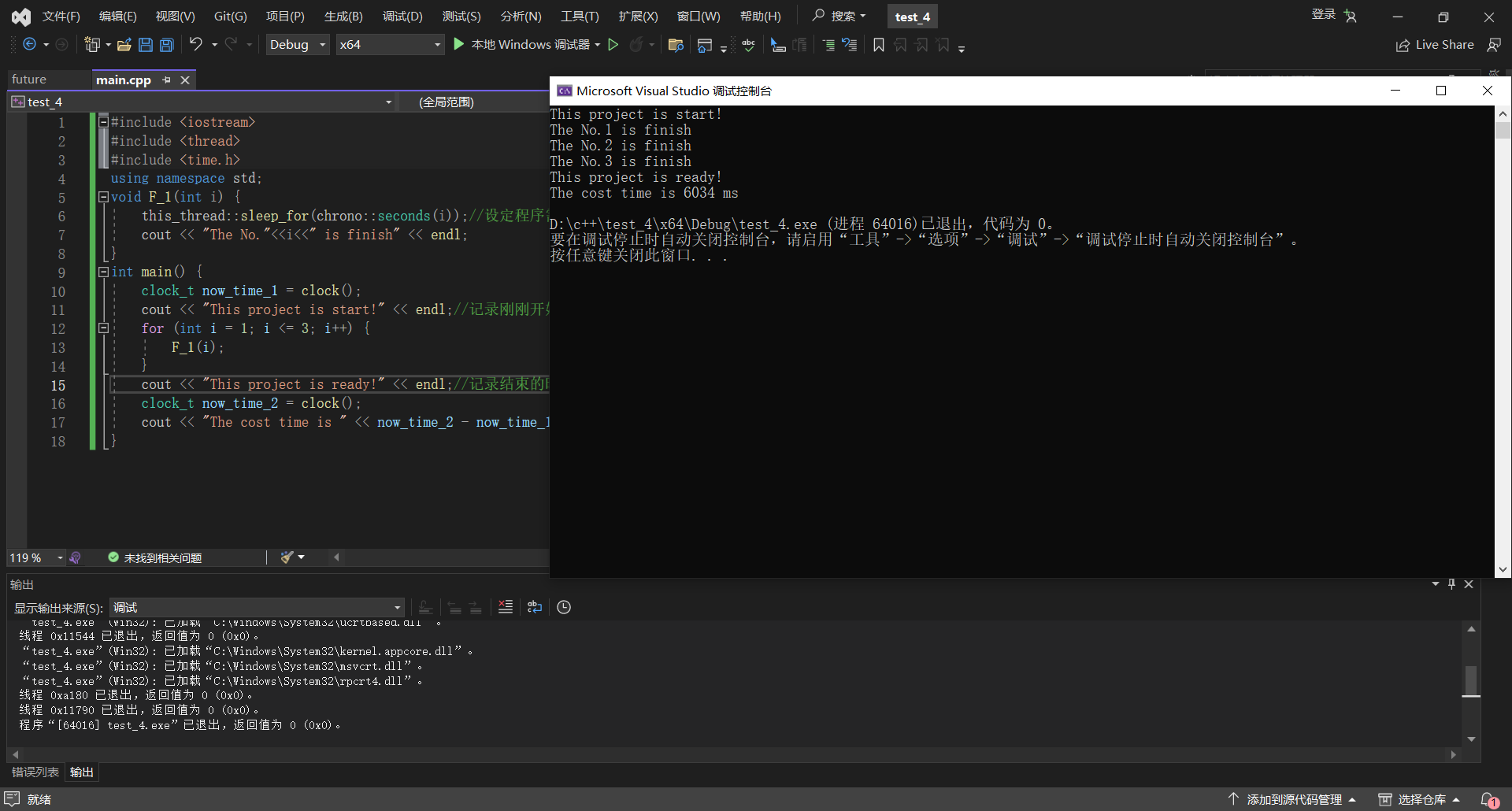This screenshot has height=811, width=1512.
Task: Click the Open File folder icon
Action: click(x=124, y=45)
